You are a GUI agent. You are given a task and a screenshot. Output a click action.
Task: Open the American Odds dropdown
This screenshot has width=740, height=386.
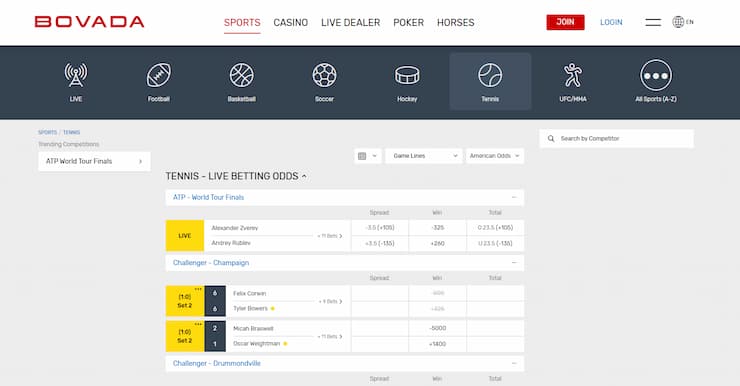tap(495, 156)
